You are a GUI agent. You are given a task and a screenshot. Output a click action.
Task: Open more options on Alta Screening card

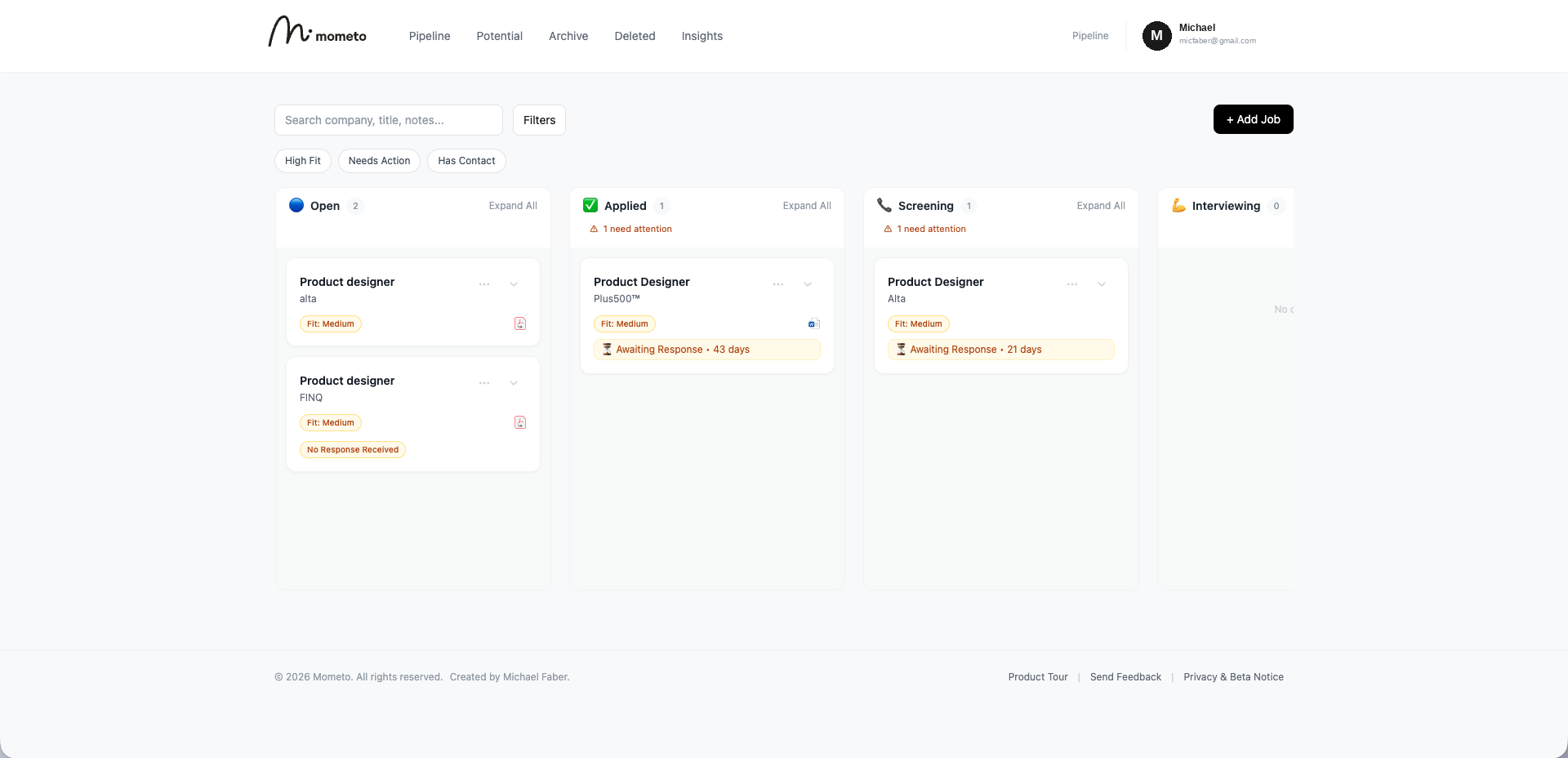point(1072,284)
